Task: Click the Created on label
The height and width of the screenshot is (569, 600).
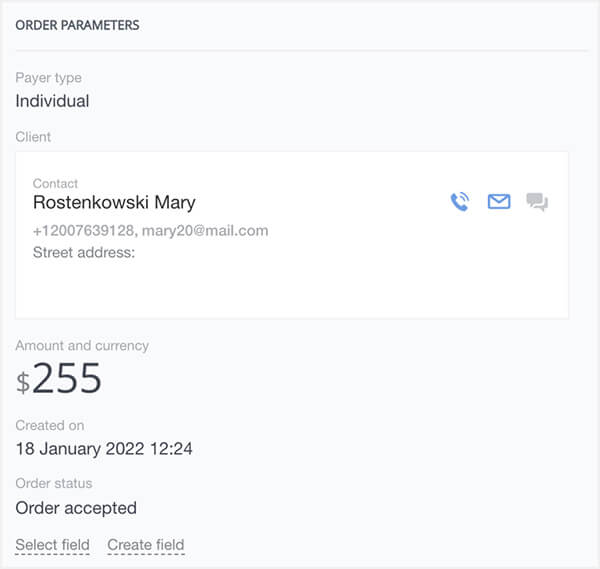Action: [50, 425]
